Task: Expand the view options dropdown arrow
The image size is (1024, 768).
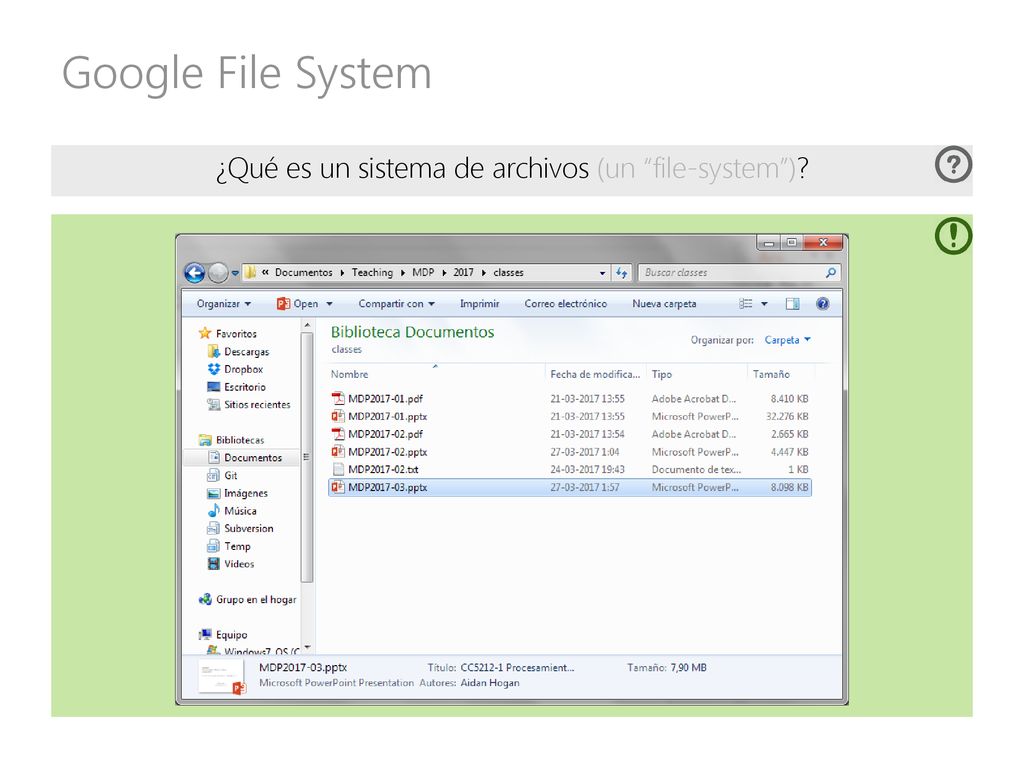Action: pyautogui.click(x=764, y=304)
